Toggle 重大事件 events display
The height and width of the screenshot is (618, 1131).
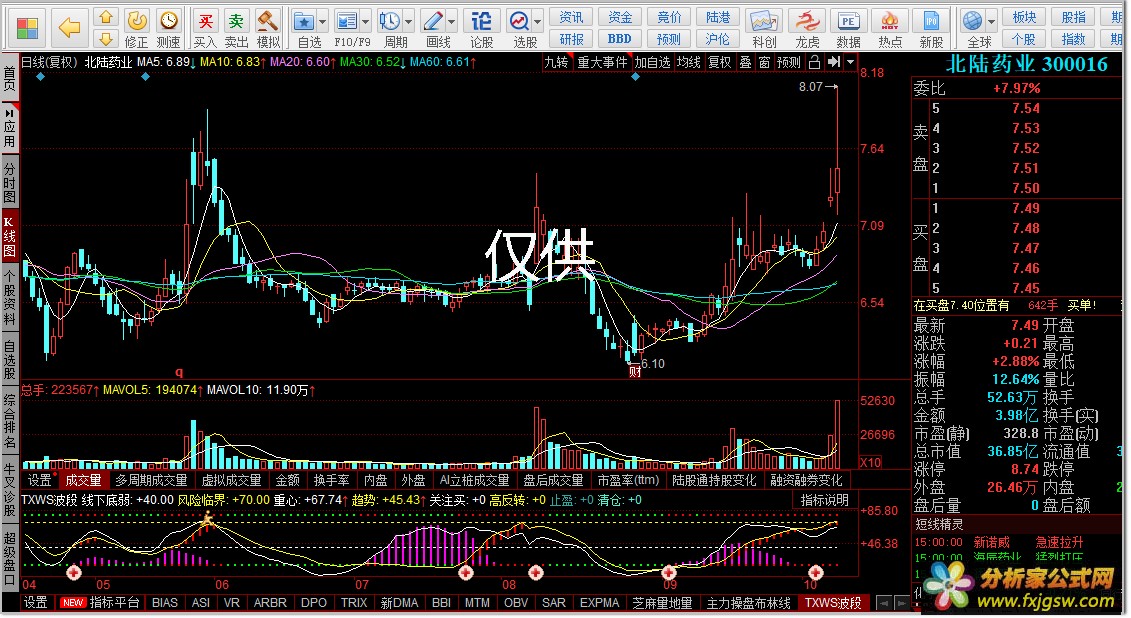[602, 63]
